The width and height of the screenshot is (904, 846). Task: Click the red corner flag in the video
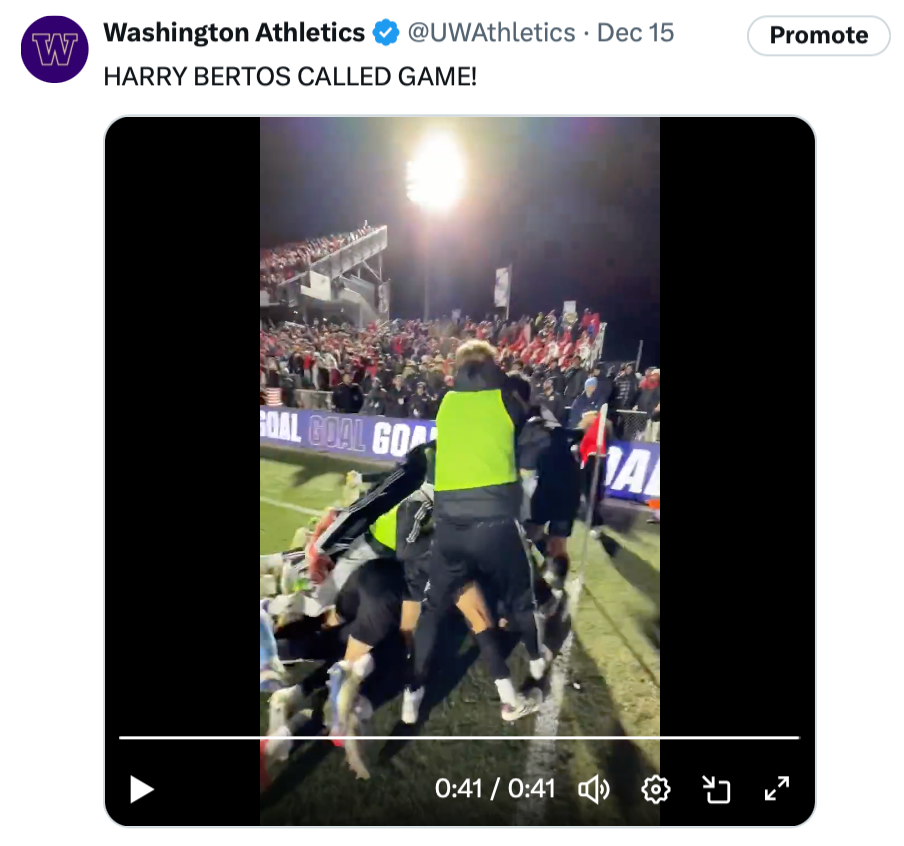click(x=593, y=440)
